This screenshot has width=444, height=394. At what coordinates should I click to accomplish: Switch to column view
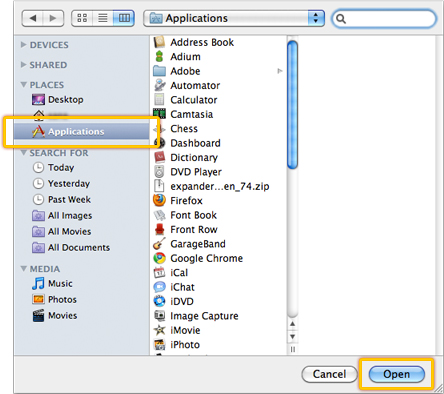click(124, 18)
